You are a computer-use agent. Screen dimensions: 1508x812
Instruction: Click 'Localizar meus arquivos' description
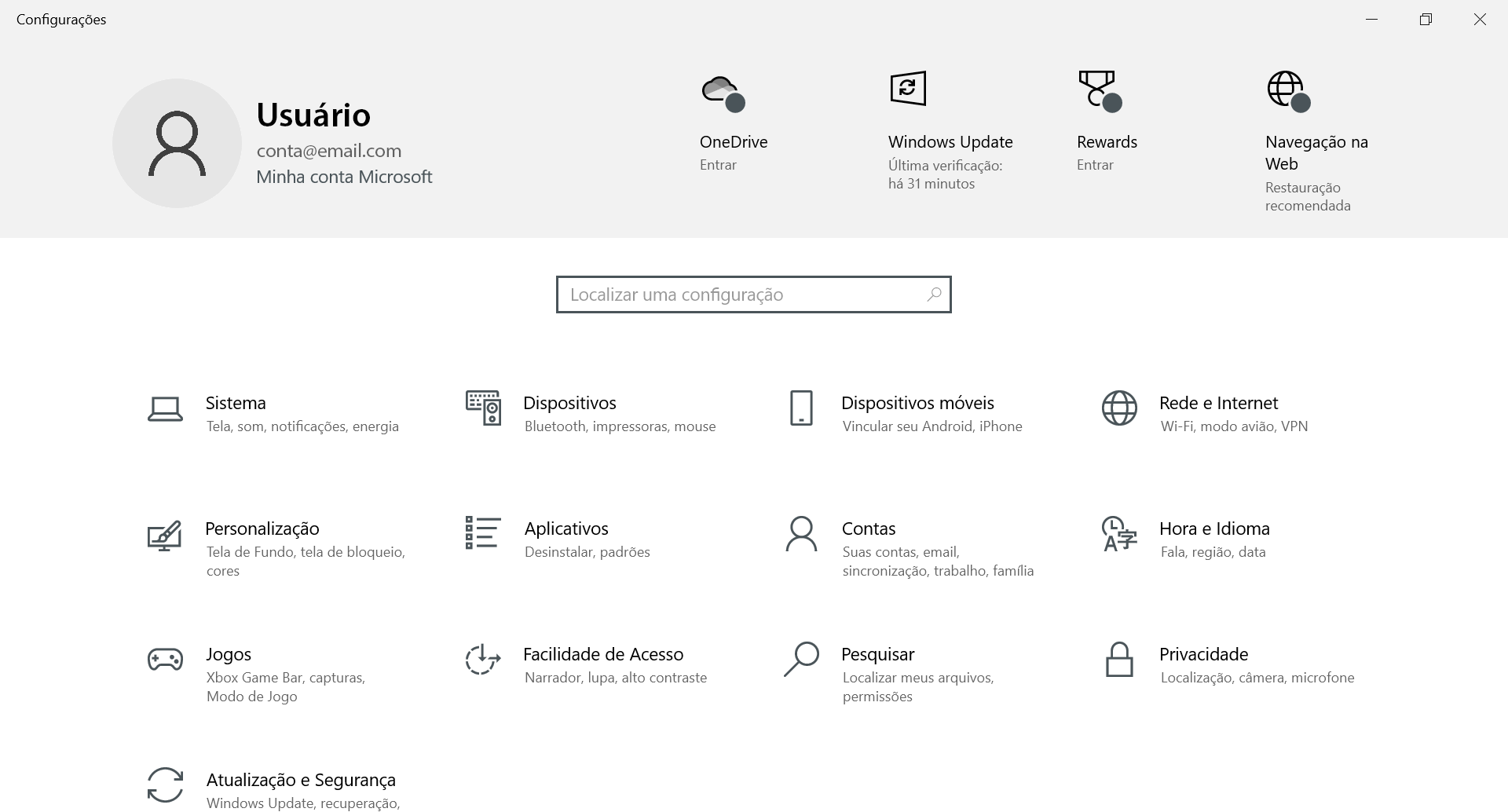click(917, 678)
